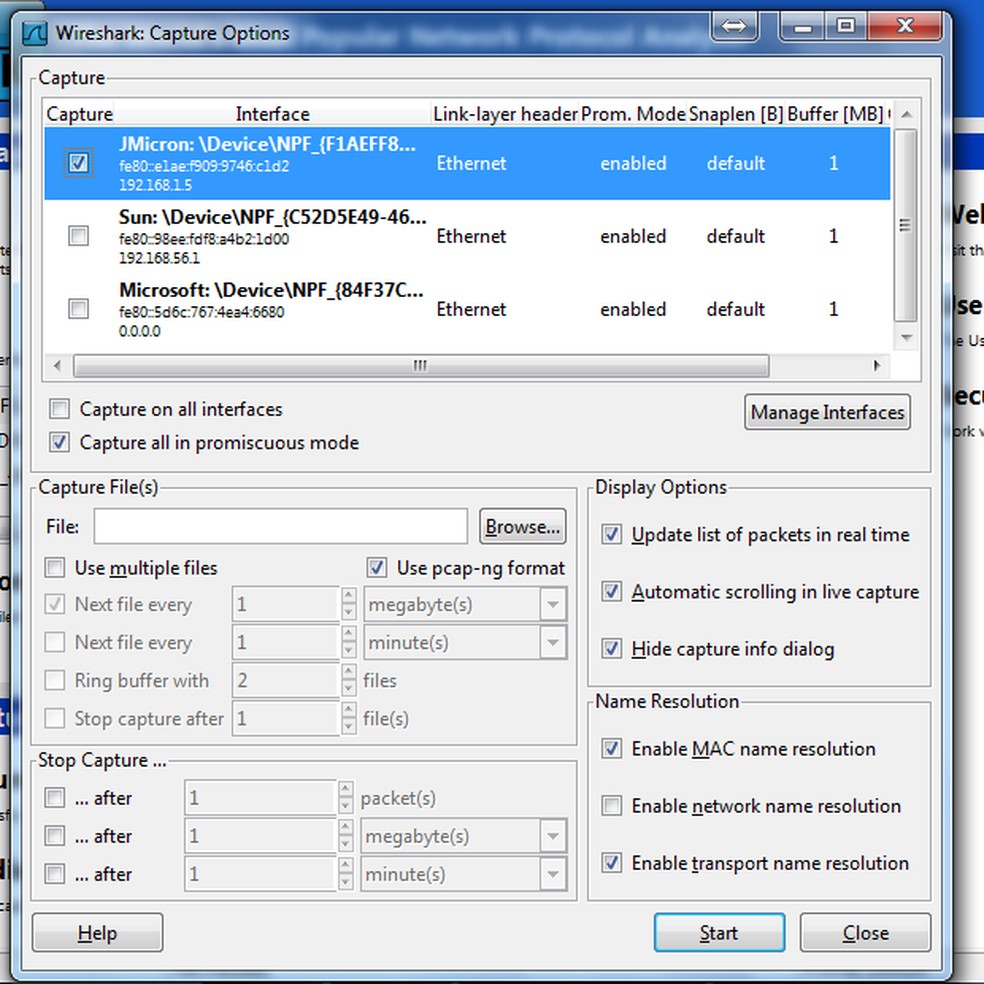Check the Microsoft interface capture checkbox
Screen dimensions: 984x984
coord(78,309)
